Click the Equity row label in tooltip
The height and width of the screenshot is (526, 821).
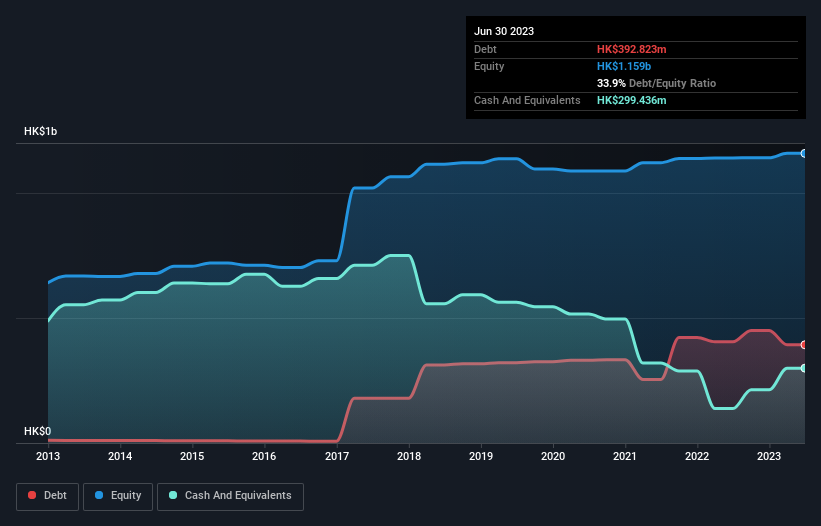tap(489, 66)
